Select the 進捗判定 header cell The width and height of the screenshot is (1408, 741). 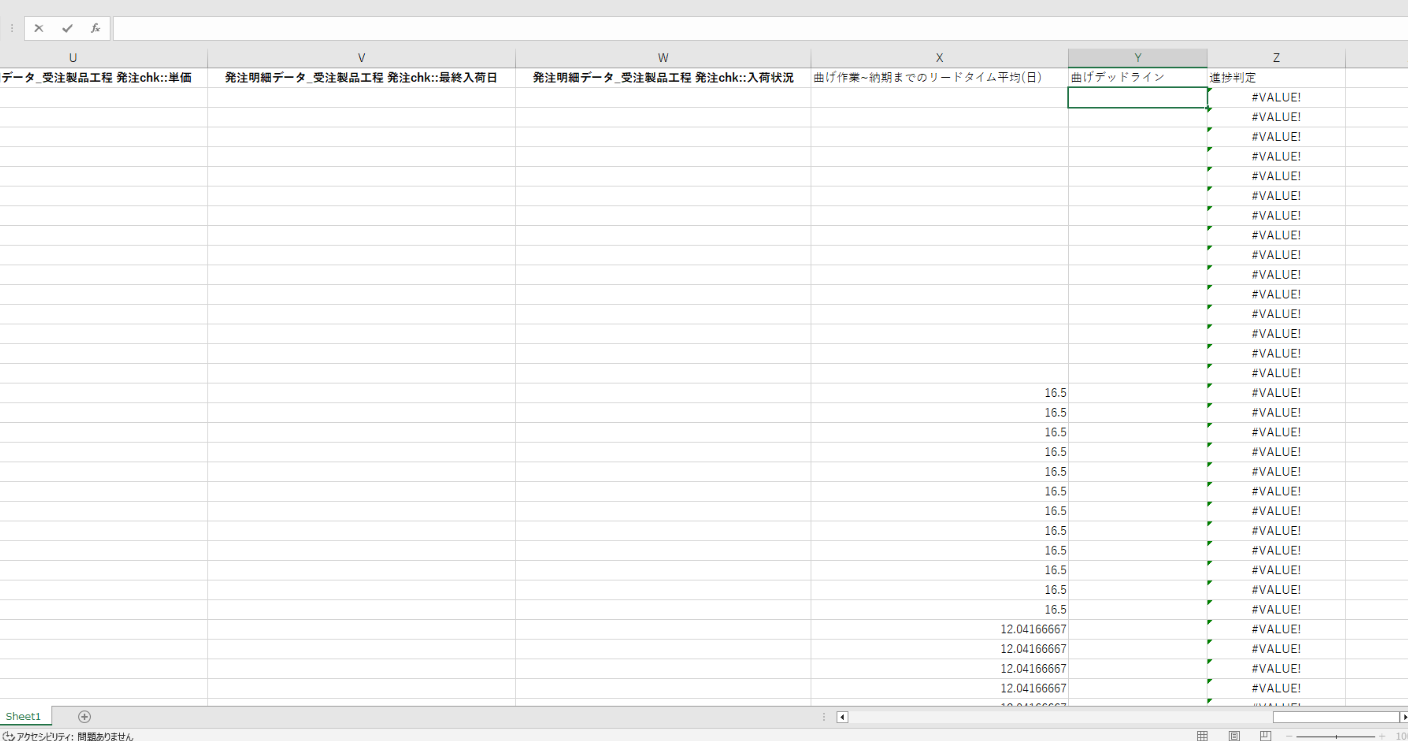1276,77
